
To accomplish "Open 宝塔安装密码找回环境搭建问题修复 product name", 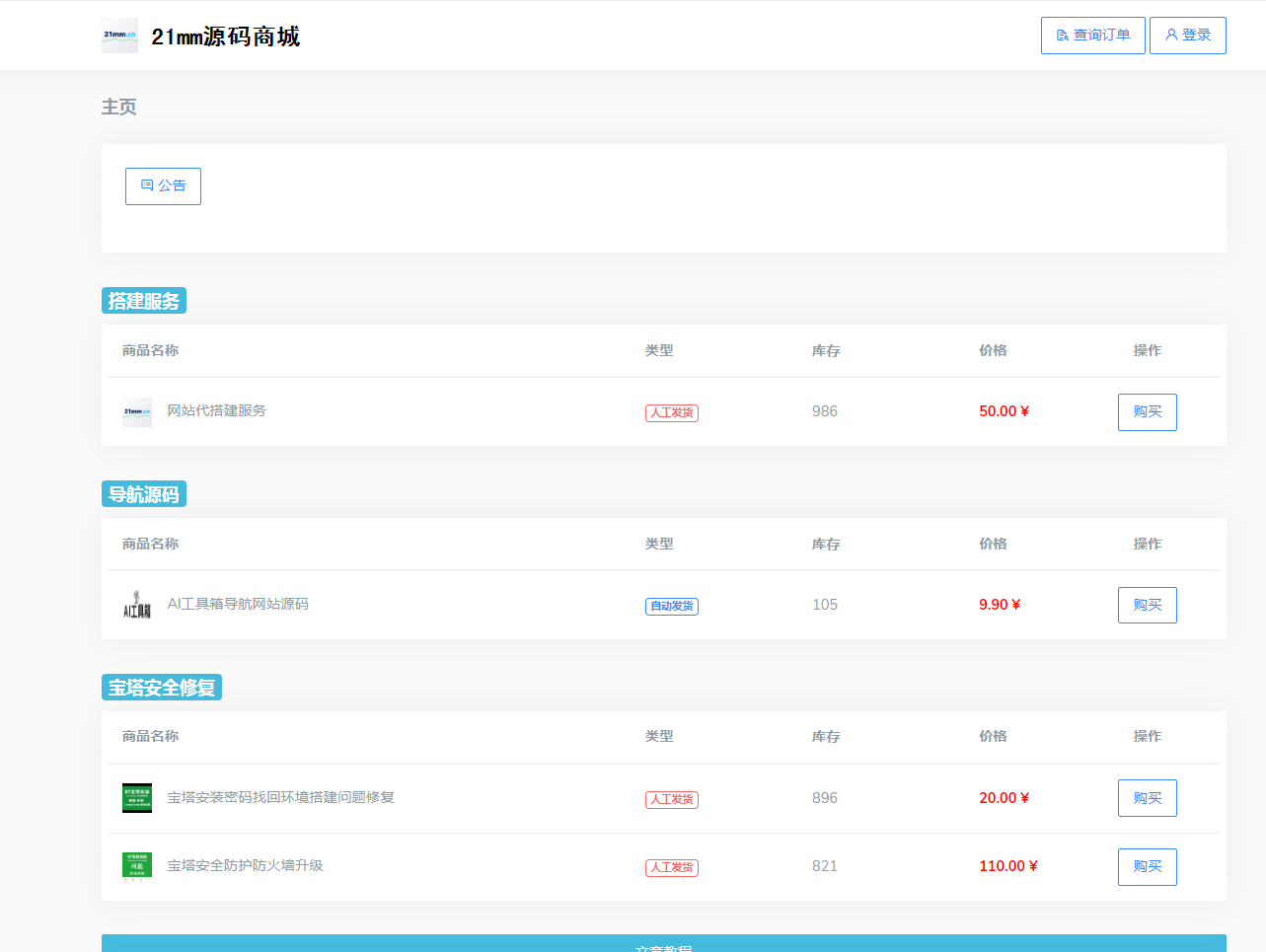I will pos(280,797).
